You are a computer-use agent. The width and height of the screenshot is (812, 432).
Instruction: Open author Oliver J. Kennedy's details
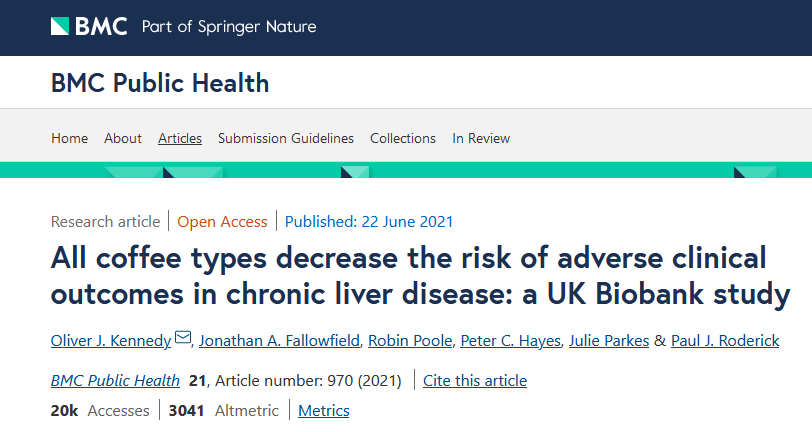point(111,341)
